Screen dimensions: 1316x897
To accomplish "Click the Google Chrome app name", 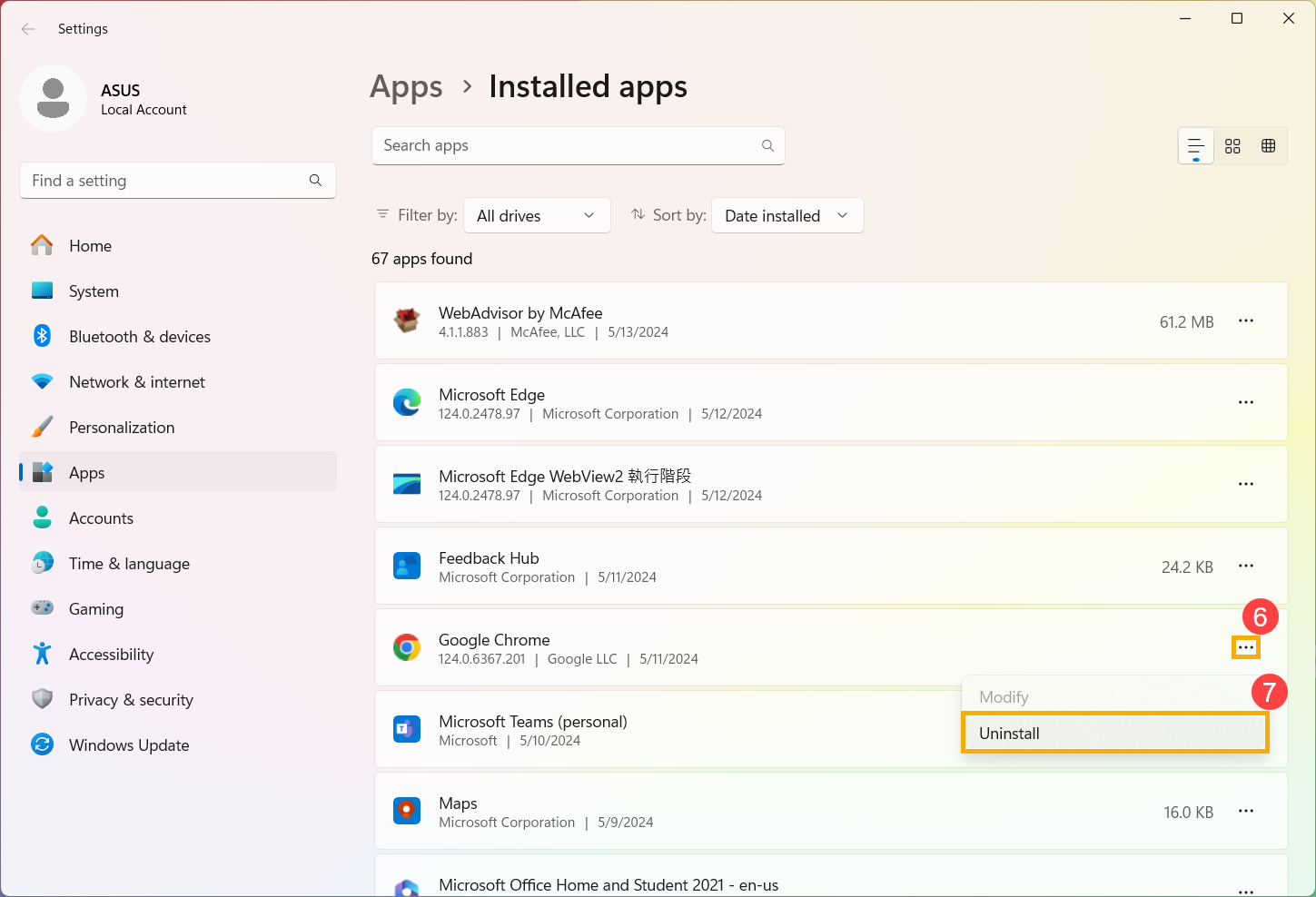I will tap(494, 639).
